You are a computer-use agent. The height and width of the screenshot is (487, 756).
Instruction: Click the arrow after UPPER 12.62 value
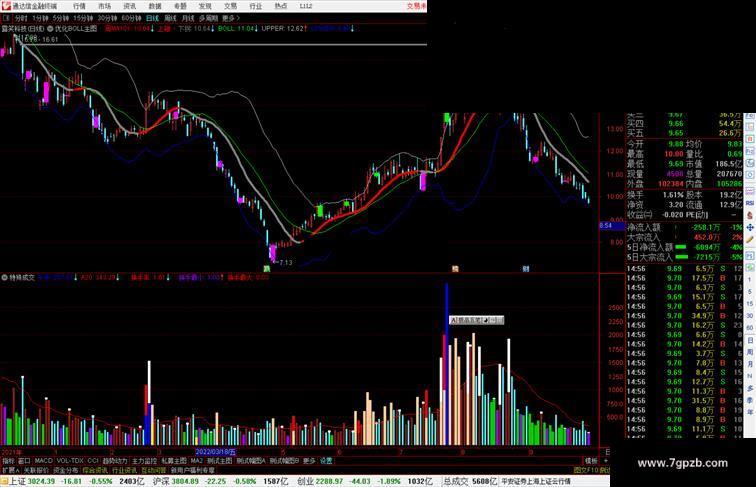point(305,29)
